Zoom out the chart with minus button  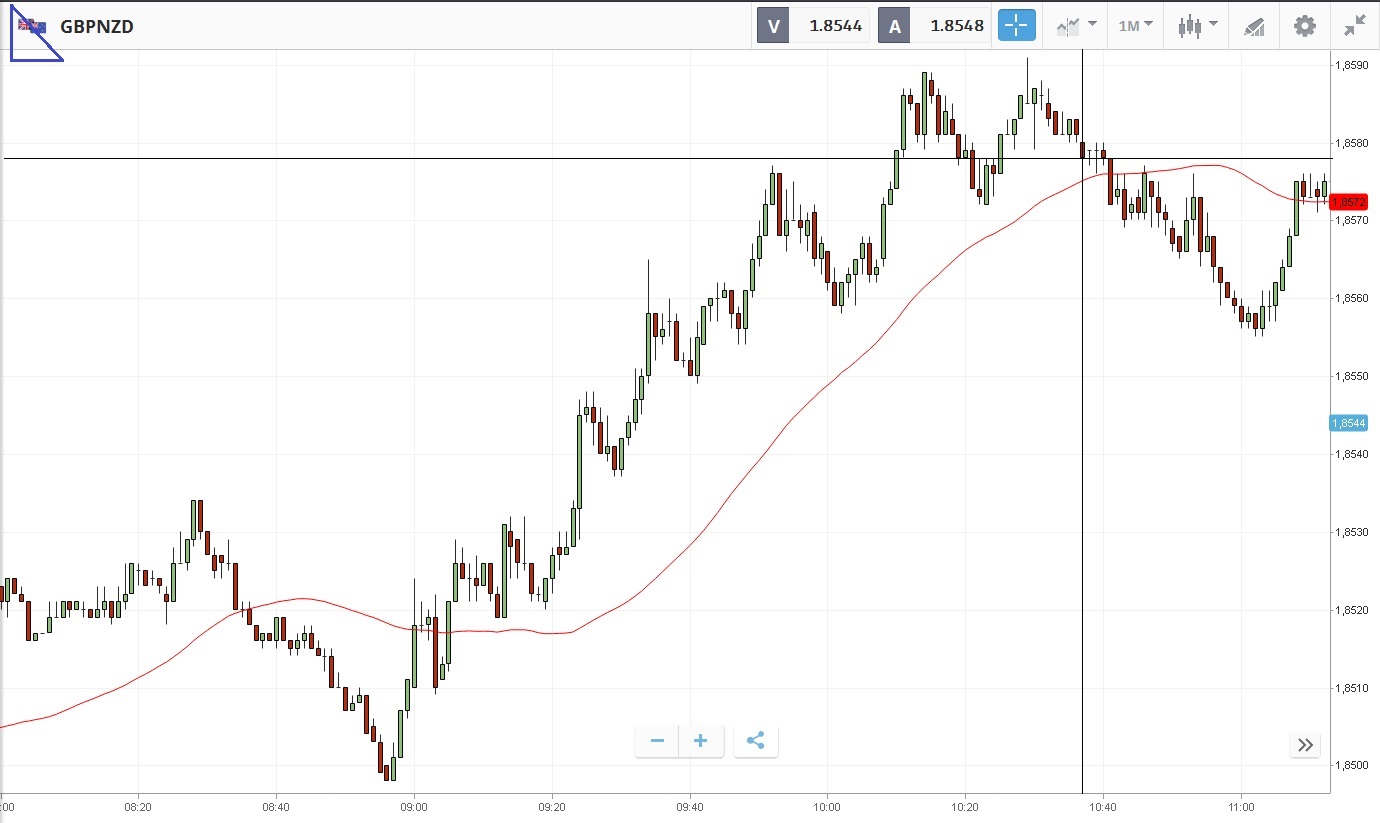657,741
